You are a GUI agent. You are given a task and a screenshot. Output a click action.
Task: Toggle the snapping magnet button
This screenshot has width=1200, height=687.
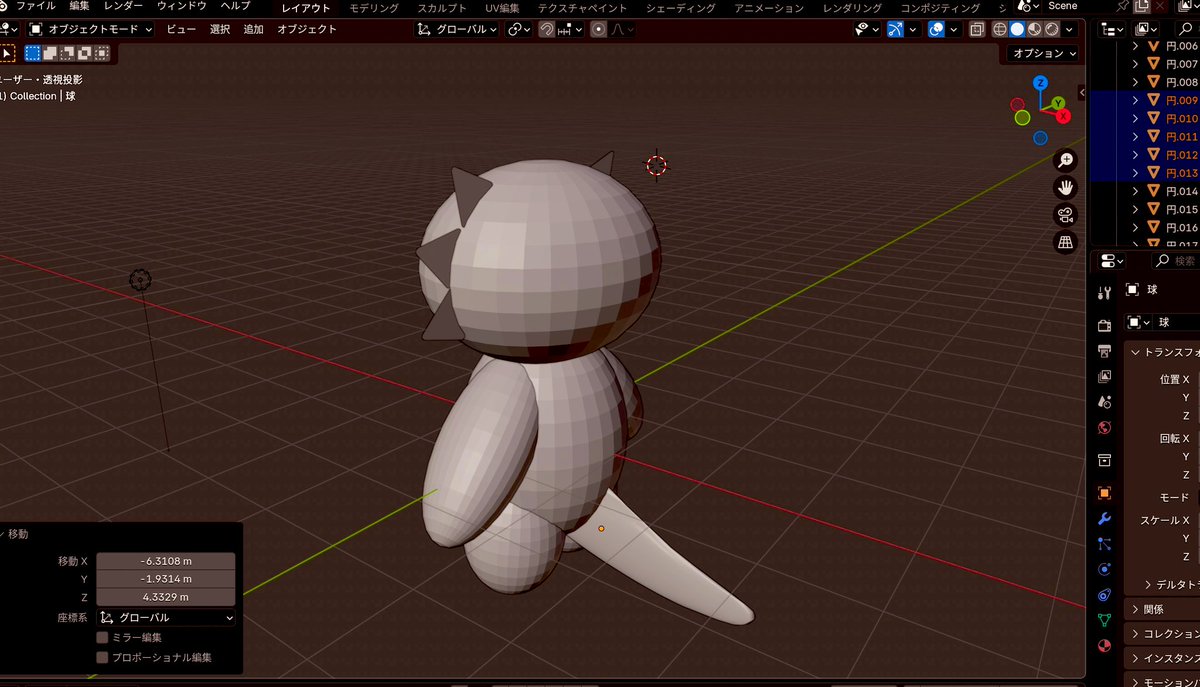tap(547, 29)
